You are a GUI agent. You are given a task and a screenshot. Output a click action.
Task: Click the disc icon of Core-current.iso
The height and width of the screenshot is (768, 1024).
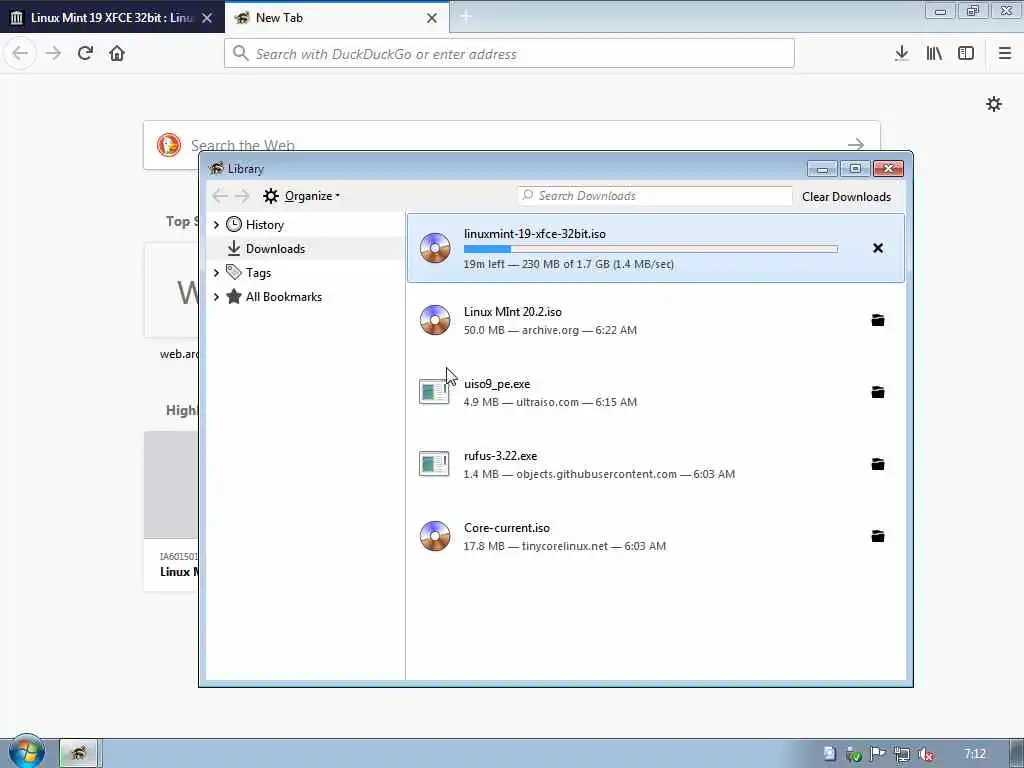(435, 536)
